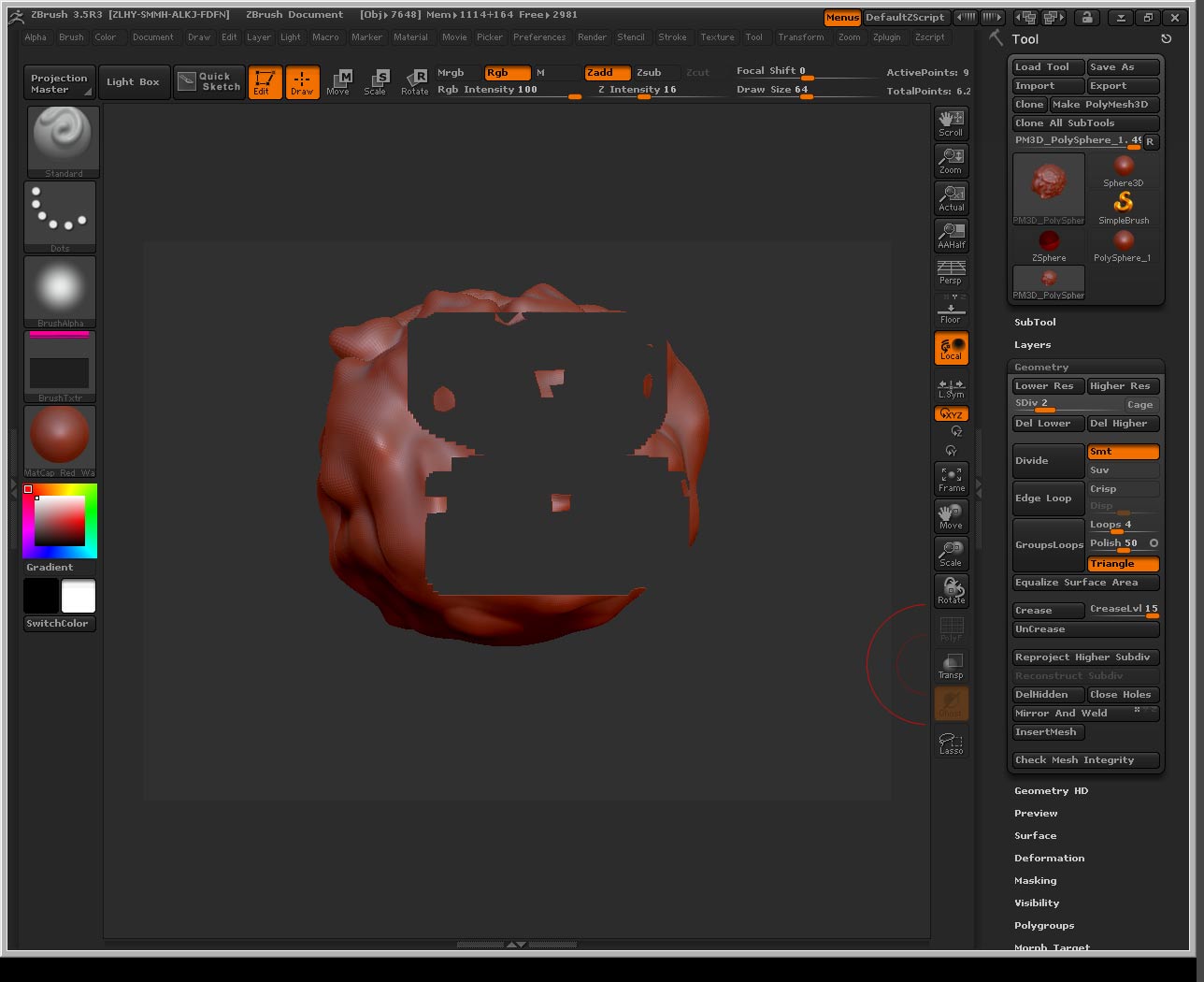1204x982 pixels.
Task: Select the Move tool in top toolbar
Action: coord(338,82)
